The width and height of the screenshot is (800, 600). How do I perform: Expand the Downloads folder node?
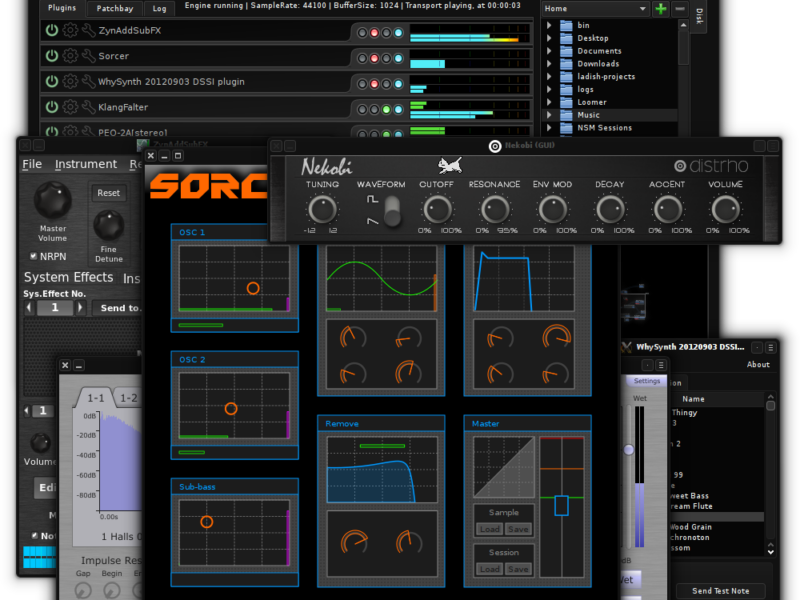[x=548, y=64]
